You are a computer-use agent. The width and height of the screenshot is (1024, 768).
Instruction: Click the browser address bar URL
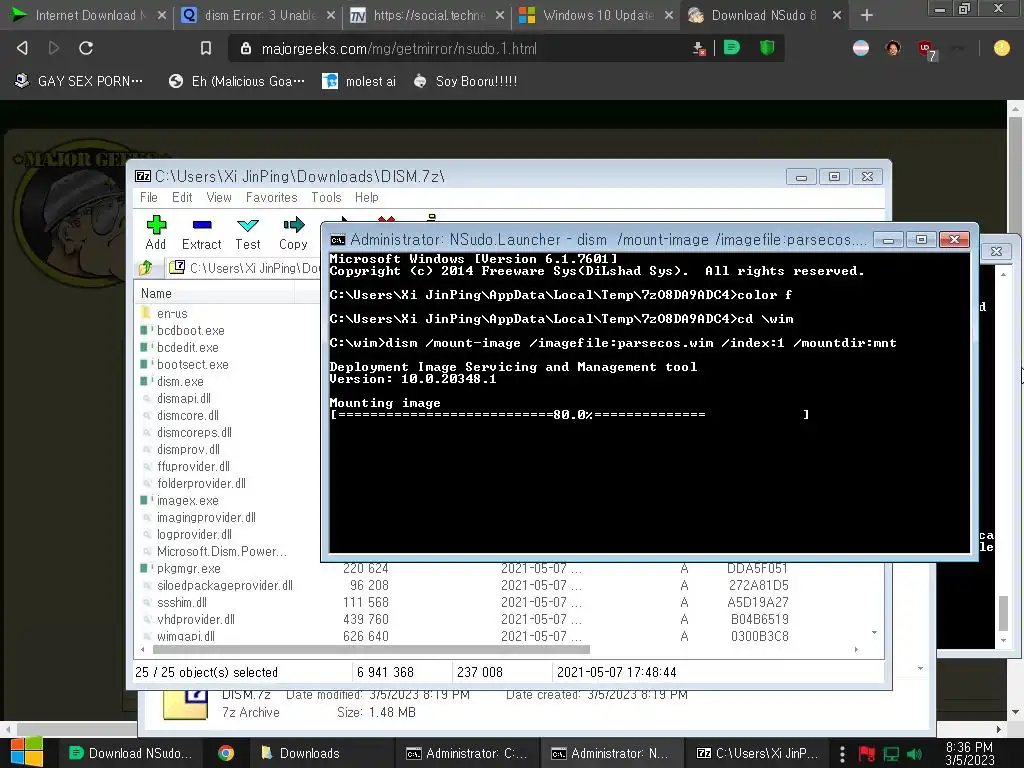399,48
